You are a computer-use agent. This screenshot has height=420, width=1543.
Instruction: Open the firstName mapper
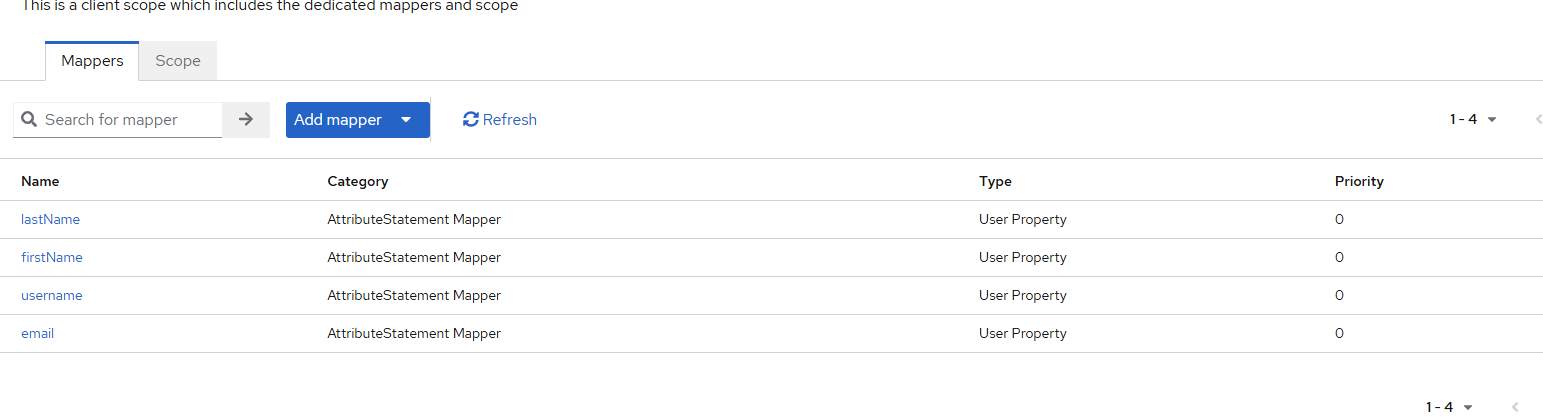[x=52, y=258]
